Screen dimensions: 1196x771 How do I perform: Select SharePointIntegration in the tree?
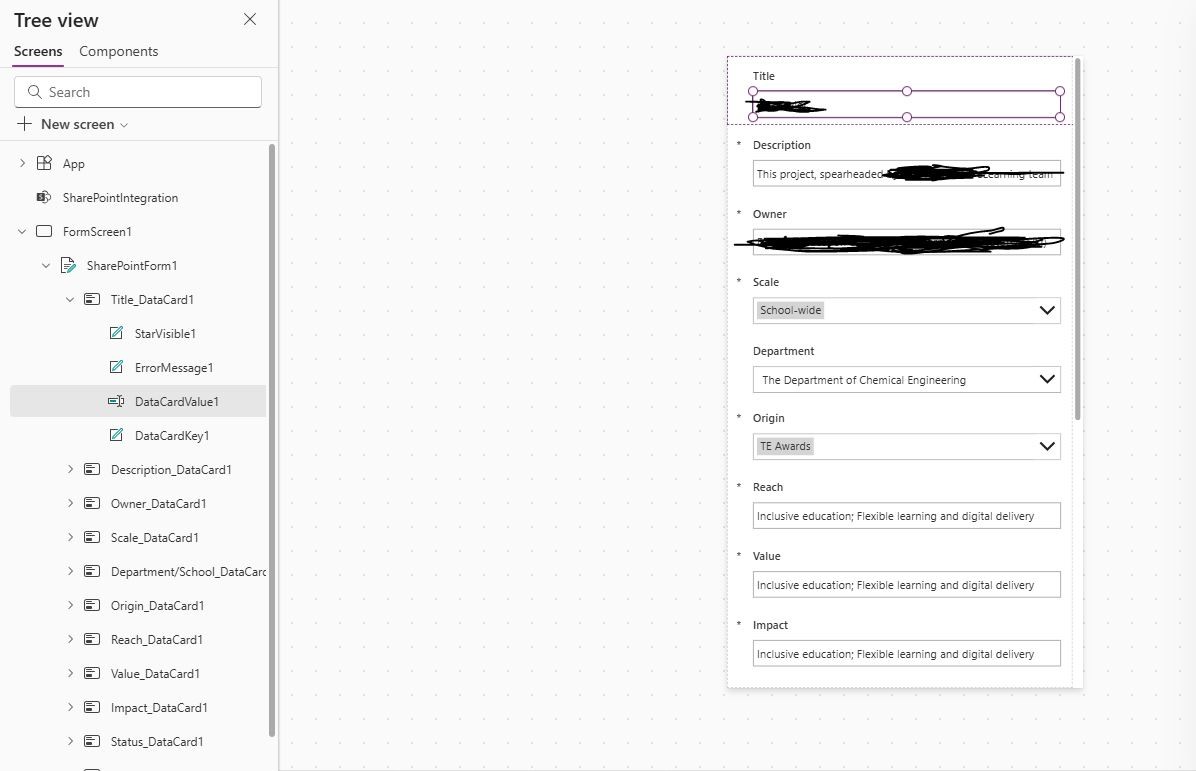121,198
